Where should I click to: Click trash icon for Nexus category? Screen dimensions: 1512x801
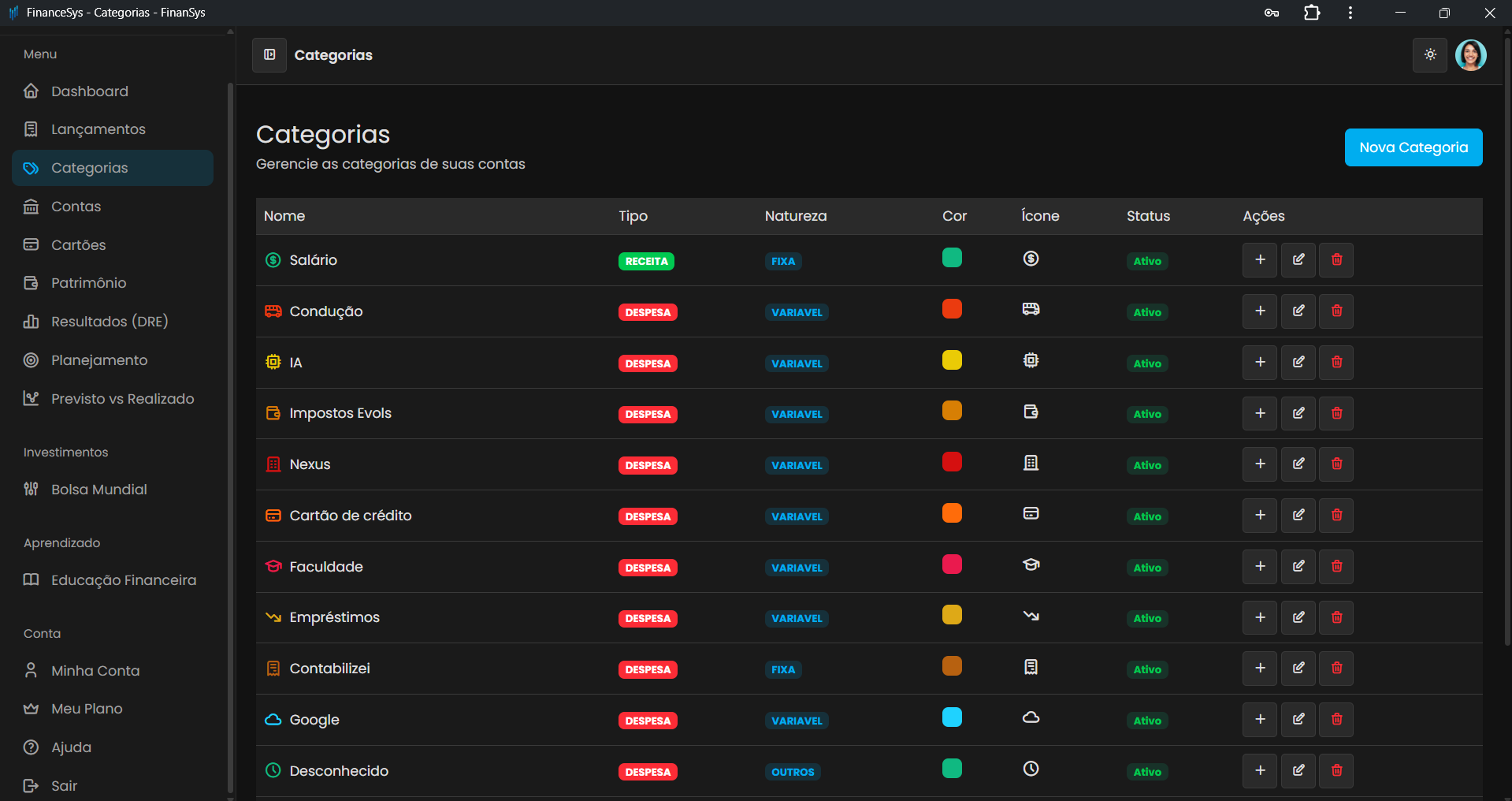[1336, 464]
